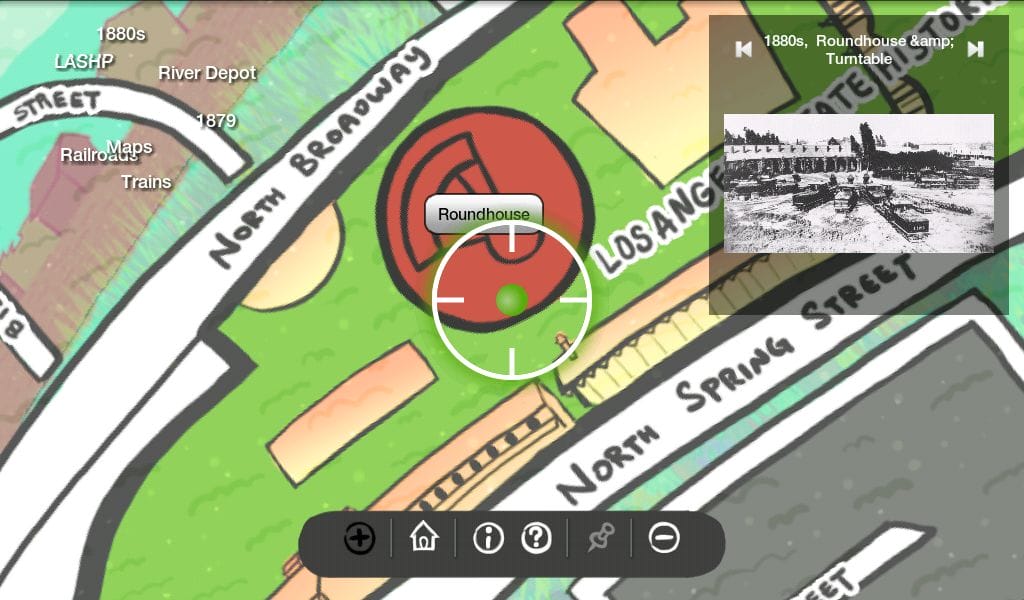The image size is (1024, 600).
Task: Choose the River Depot tag
Action: pyautogui.click(x=207, y=73)
